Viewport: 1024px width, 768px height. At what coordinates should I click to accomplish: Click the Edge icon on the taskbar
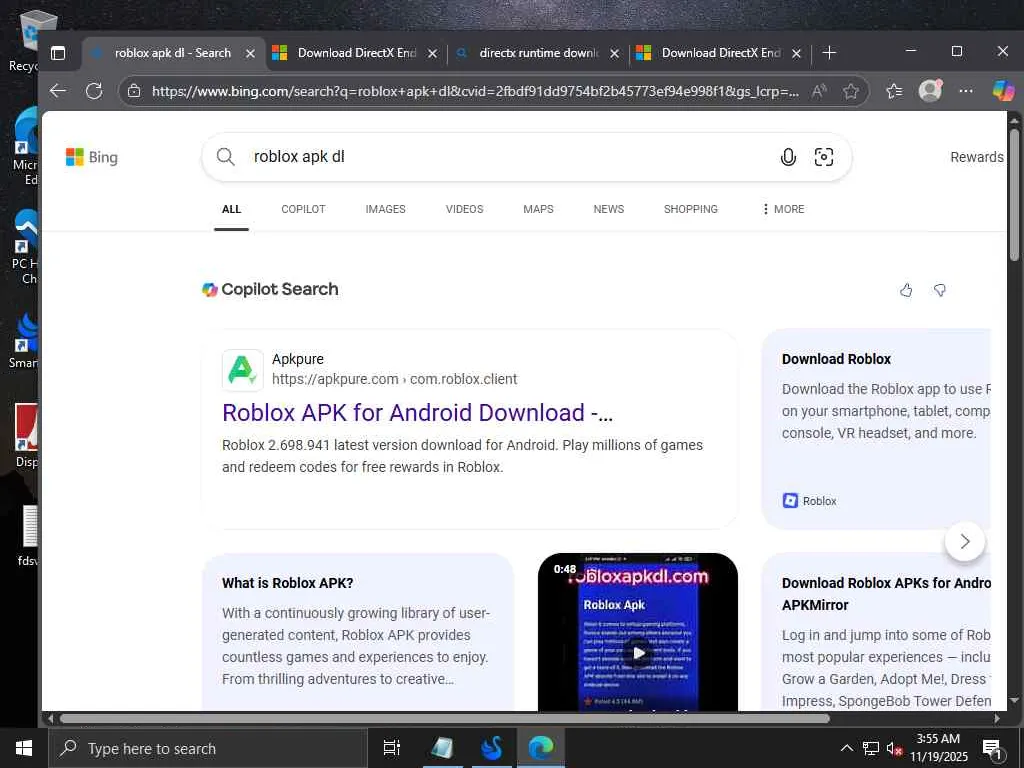pos(541,748)
